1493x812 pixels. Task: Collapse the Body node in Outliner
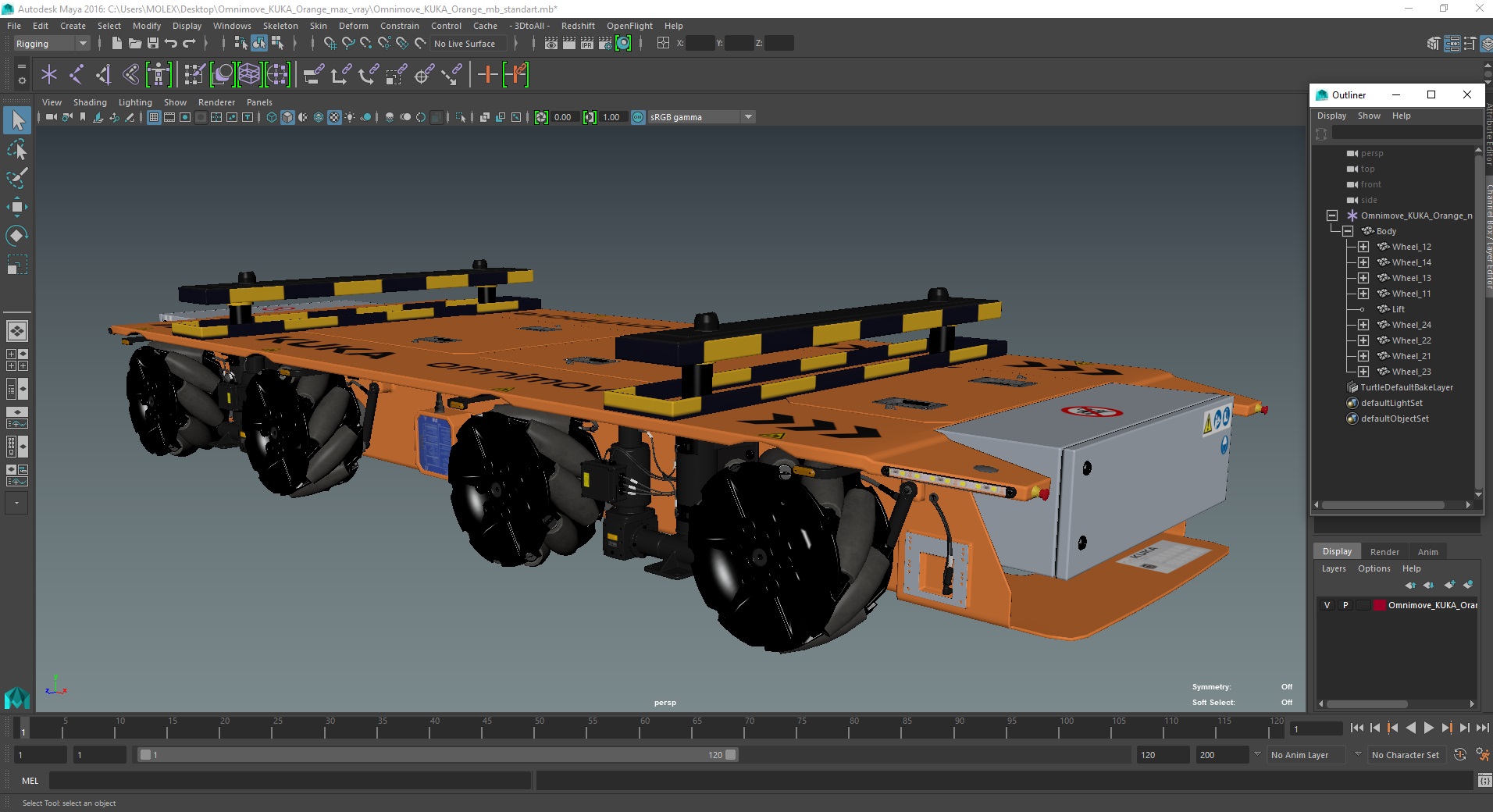(x=1348, y=231)
